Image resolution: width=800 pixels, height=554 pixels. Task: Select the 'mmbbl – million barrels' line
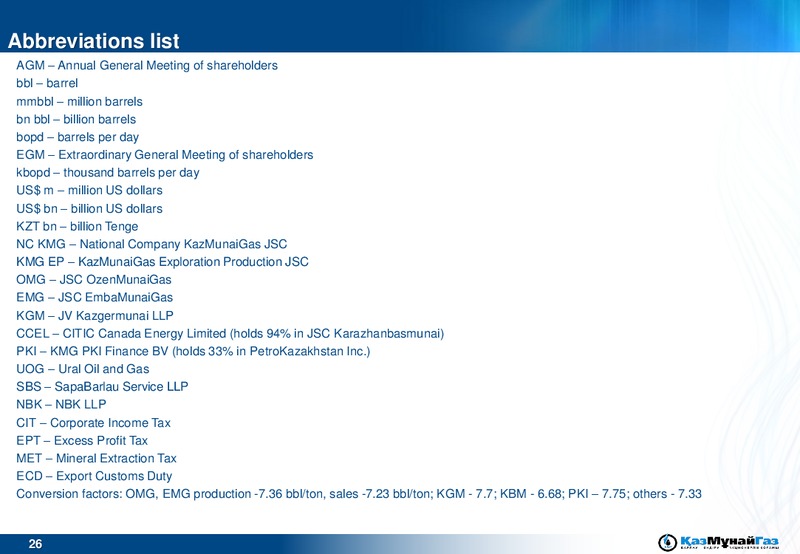pyautogui.click(x=80, y=102)
